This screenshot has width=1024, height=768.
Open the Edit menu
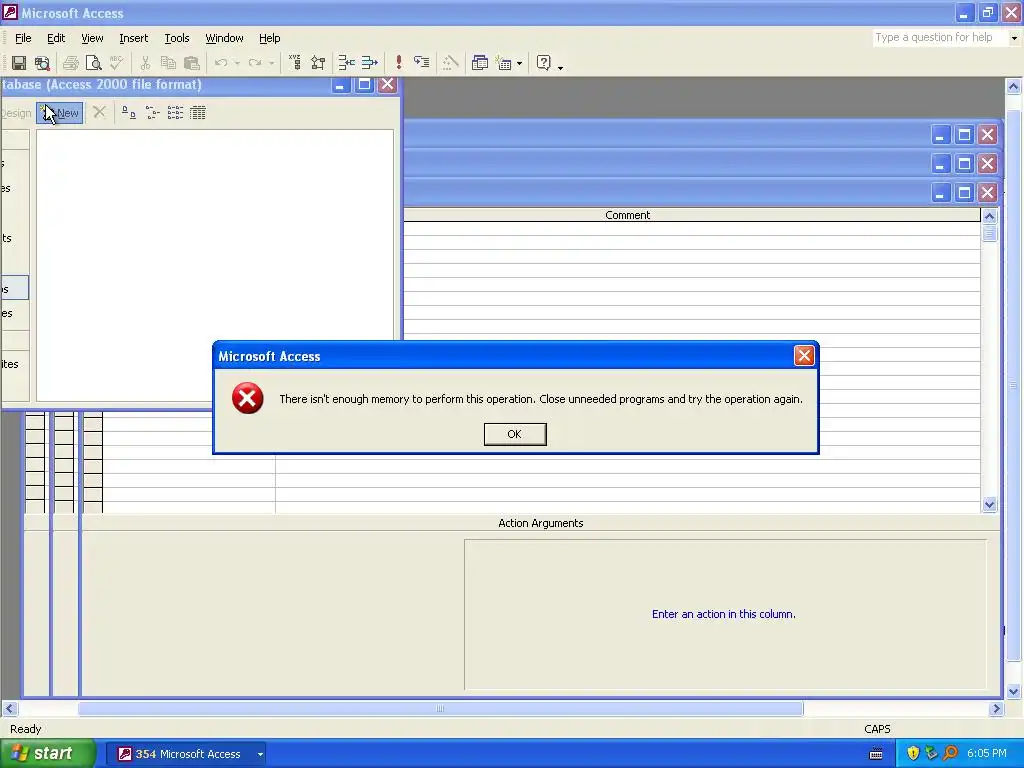pos(56,38)
